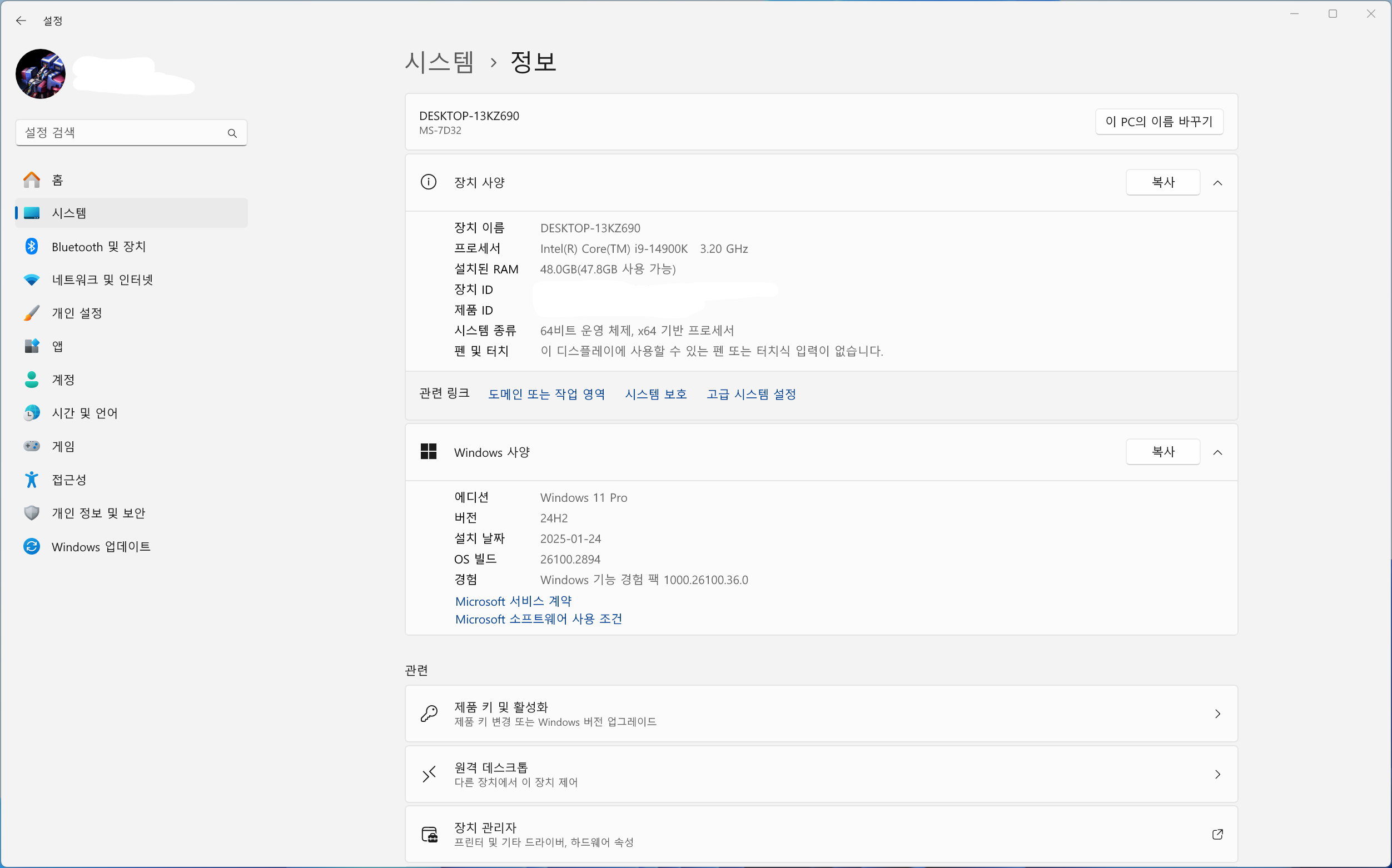1392x868 pixels.
Task: Click the back arrow icon
Action: click(x=21, y=21)
